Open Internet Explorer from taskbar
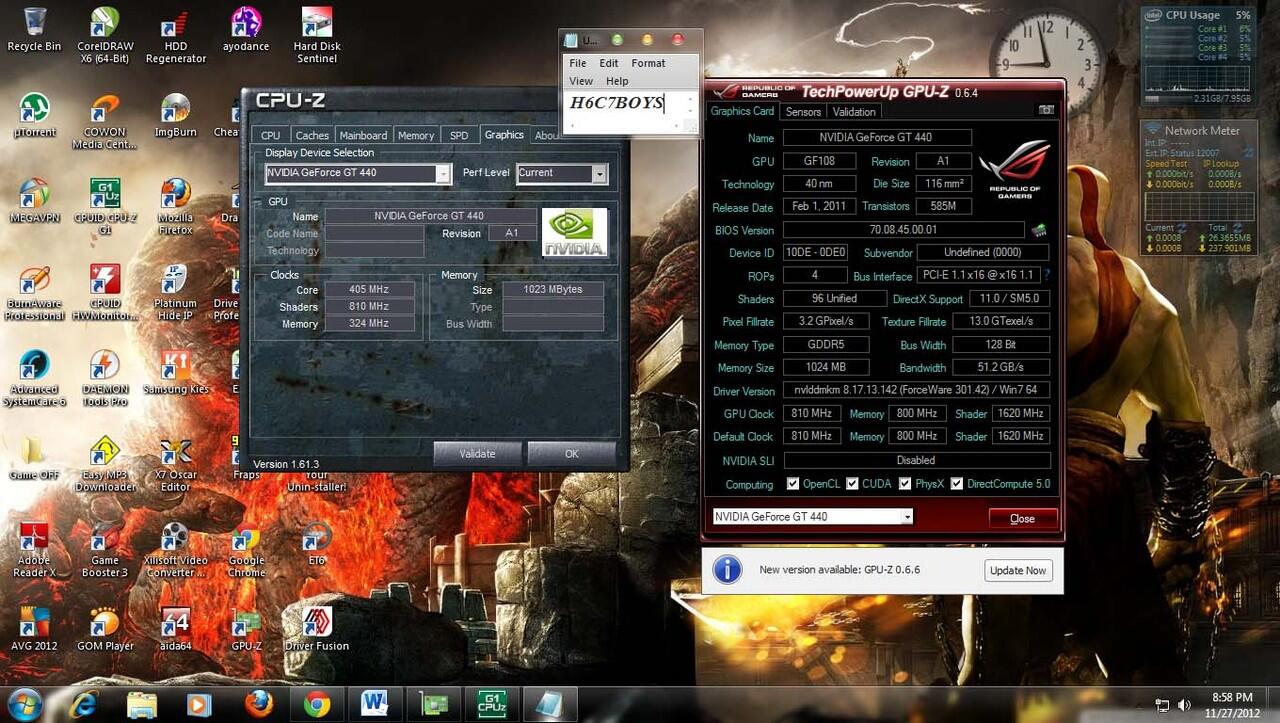The image size is (1280, 723). point(83,705)
